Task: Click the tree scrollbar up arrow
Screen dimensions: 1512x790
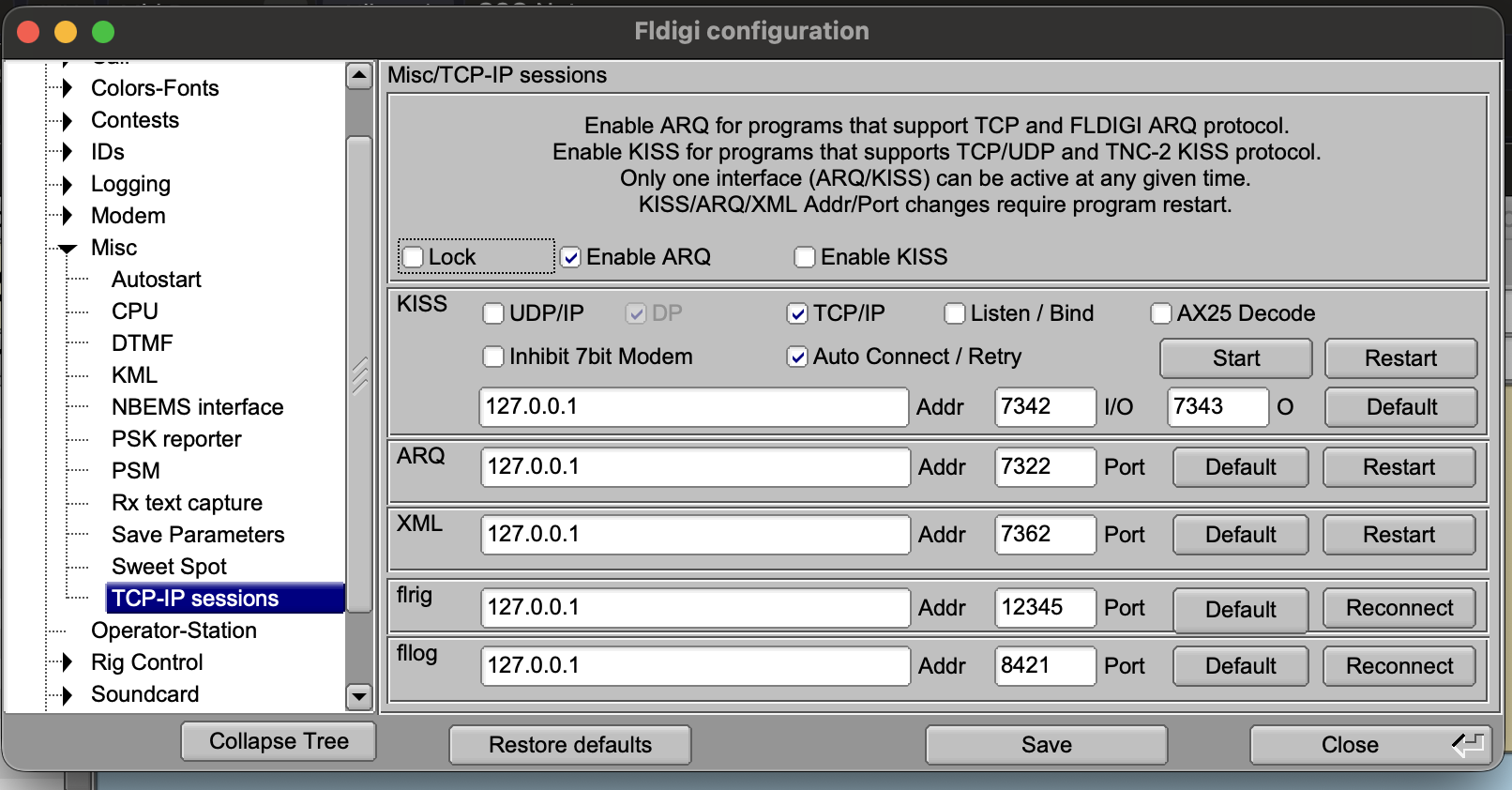Action: [x=359, y=76]
